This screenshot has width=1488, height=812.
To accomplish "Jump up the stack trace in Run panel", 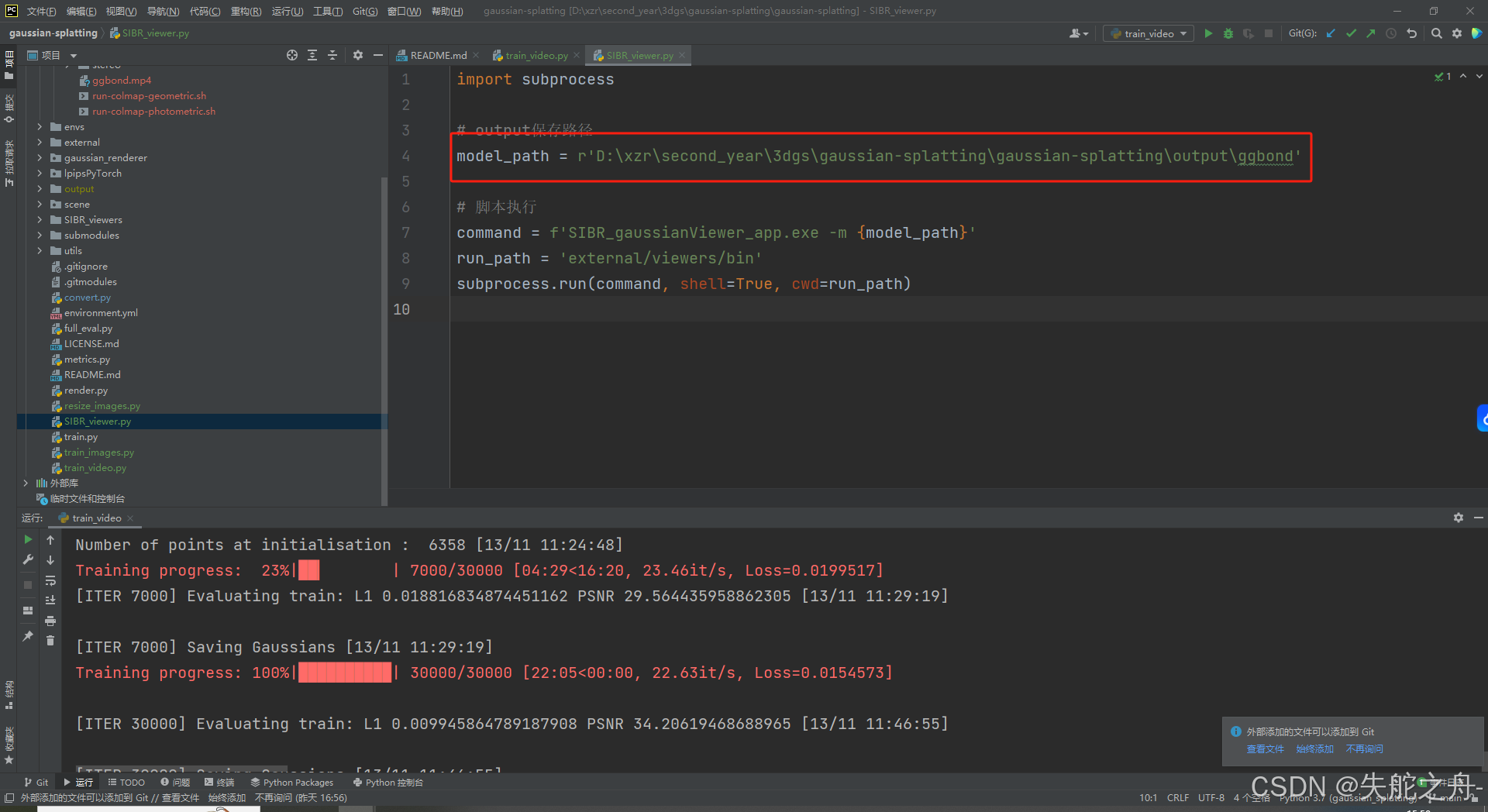I will click(50, 539).
